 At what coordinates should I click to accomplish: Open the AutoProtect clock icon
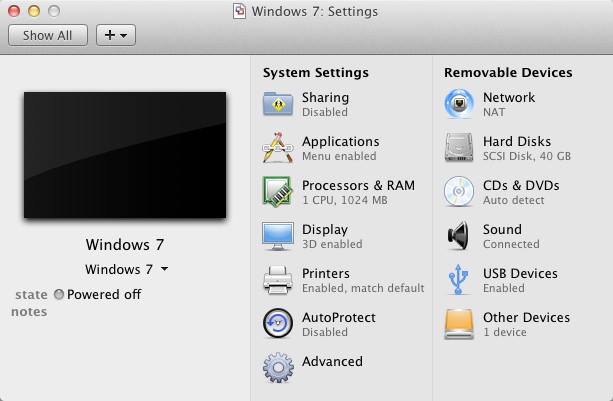(x=278, y=323)
